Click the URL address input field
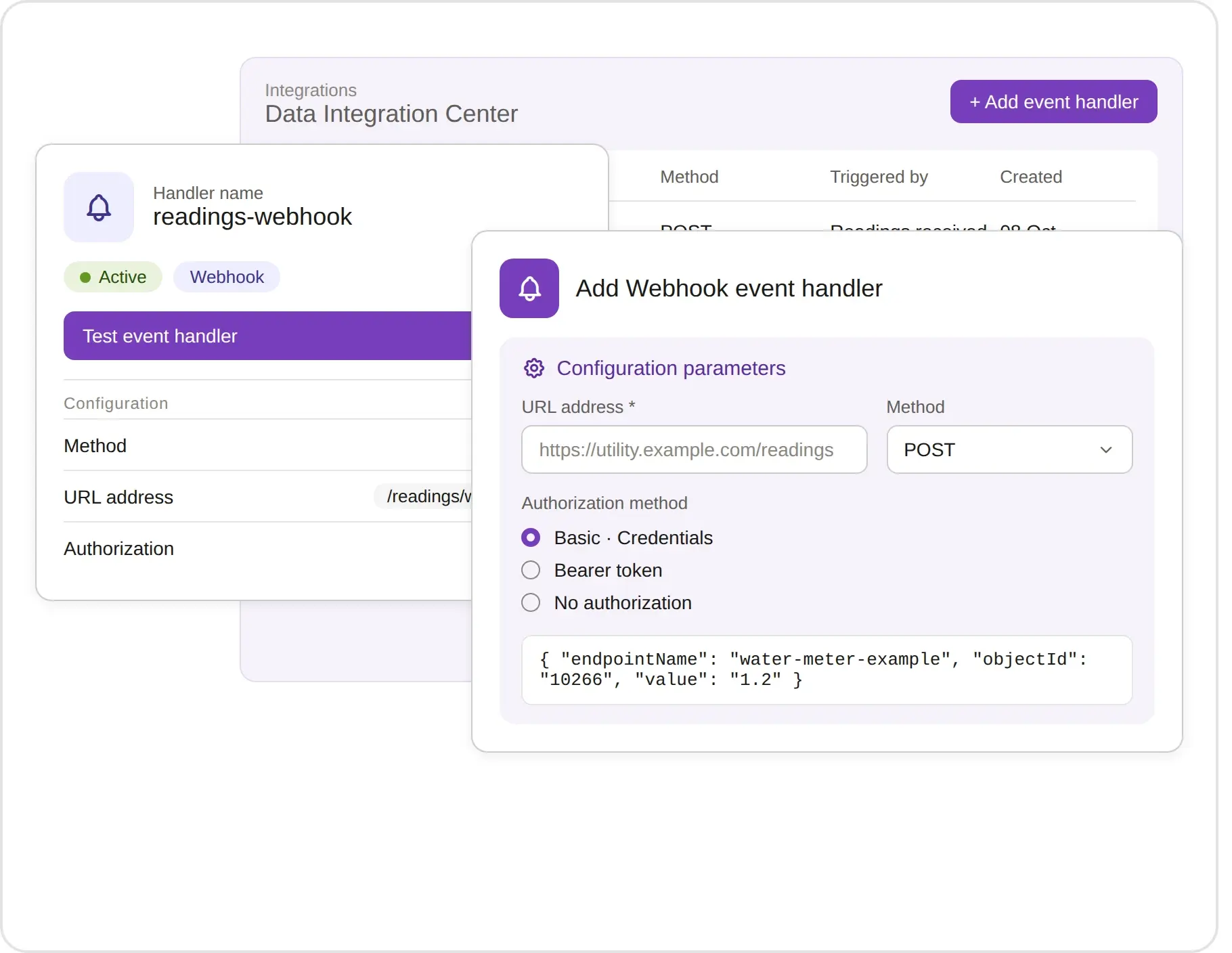Viewport: 1232px width, 953px height. tap(694, 449)
